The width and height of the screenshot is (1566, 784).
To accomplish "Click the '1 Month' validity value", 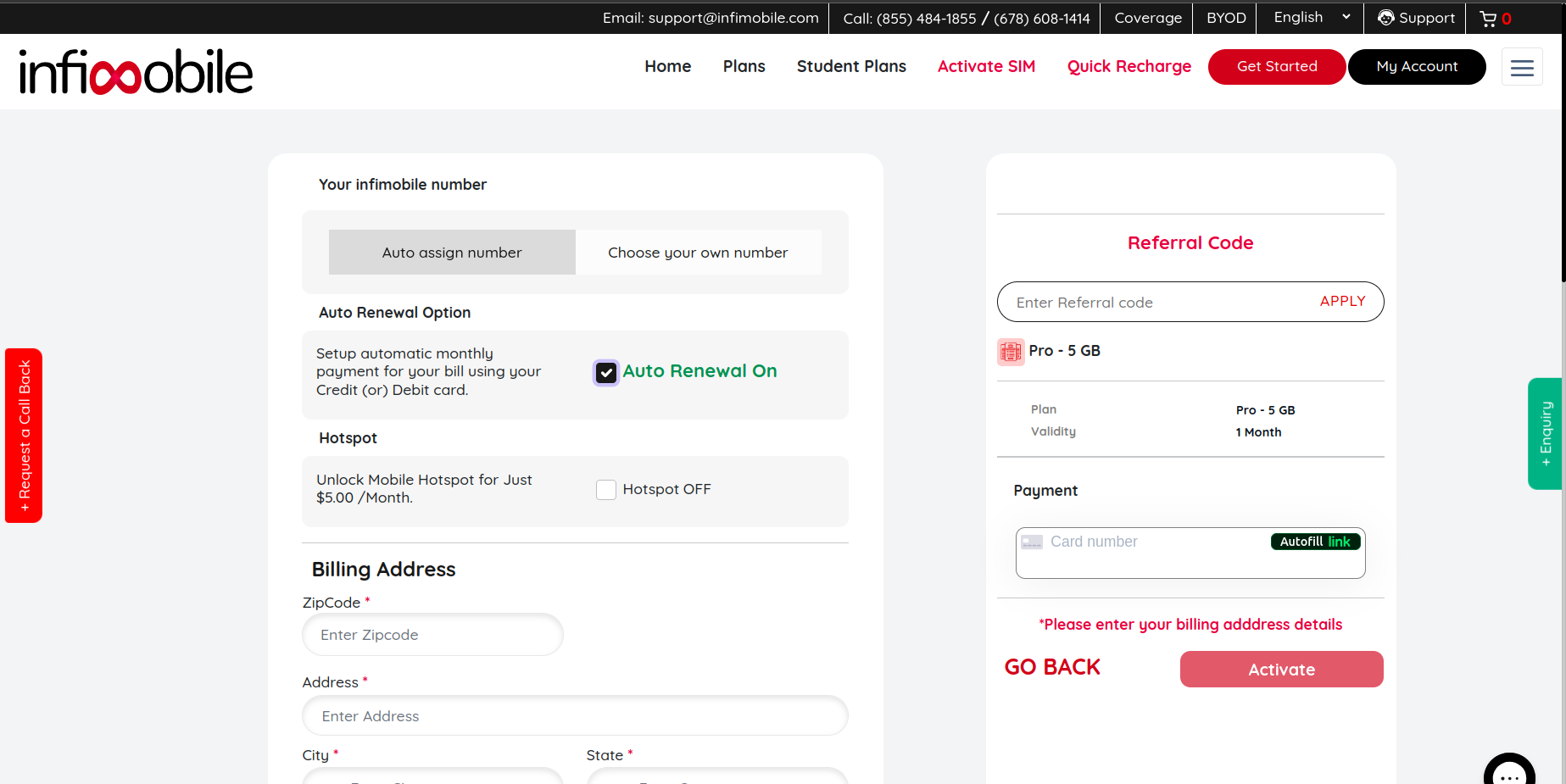I will pyautogui.click(x=1258, y=432).
